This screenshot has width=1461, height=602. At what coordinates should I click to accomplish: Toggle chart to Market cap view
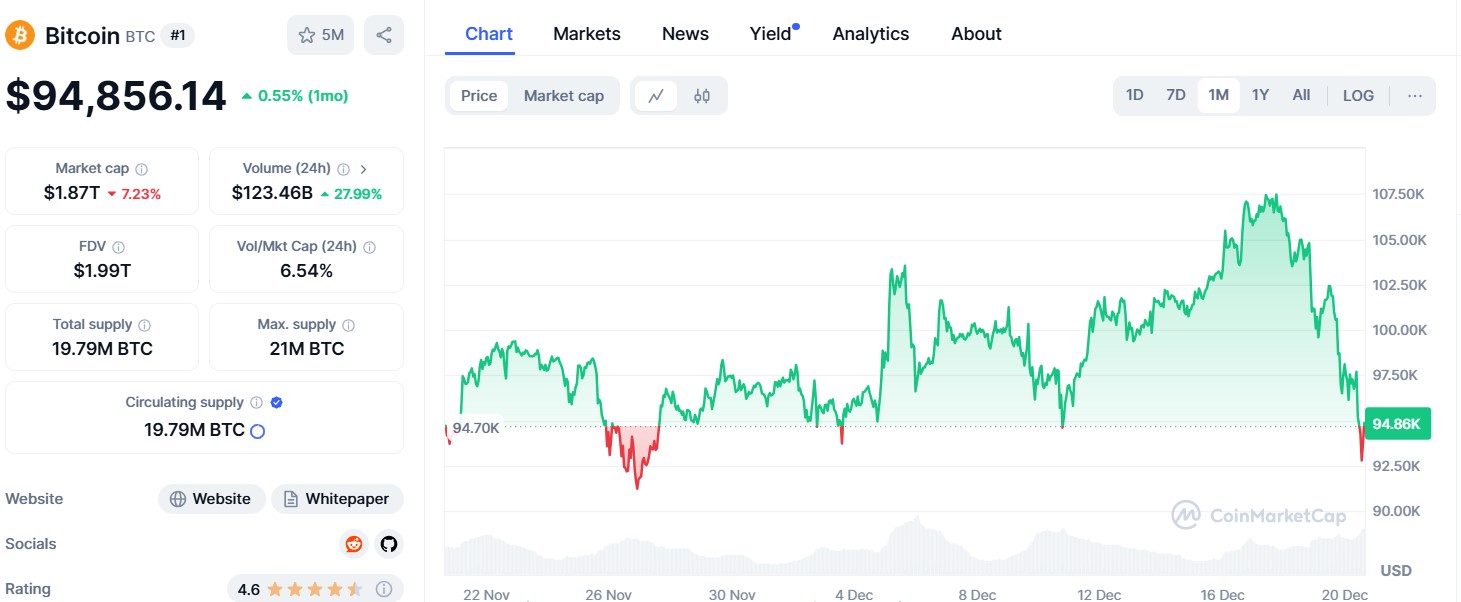point(564,96)
